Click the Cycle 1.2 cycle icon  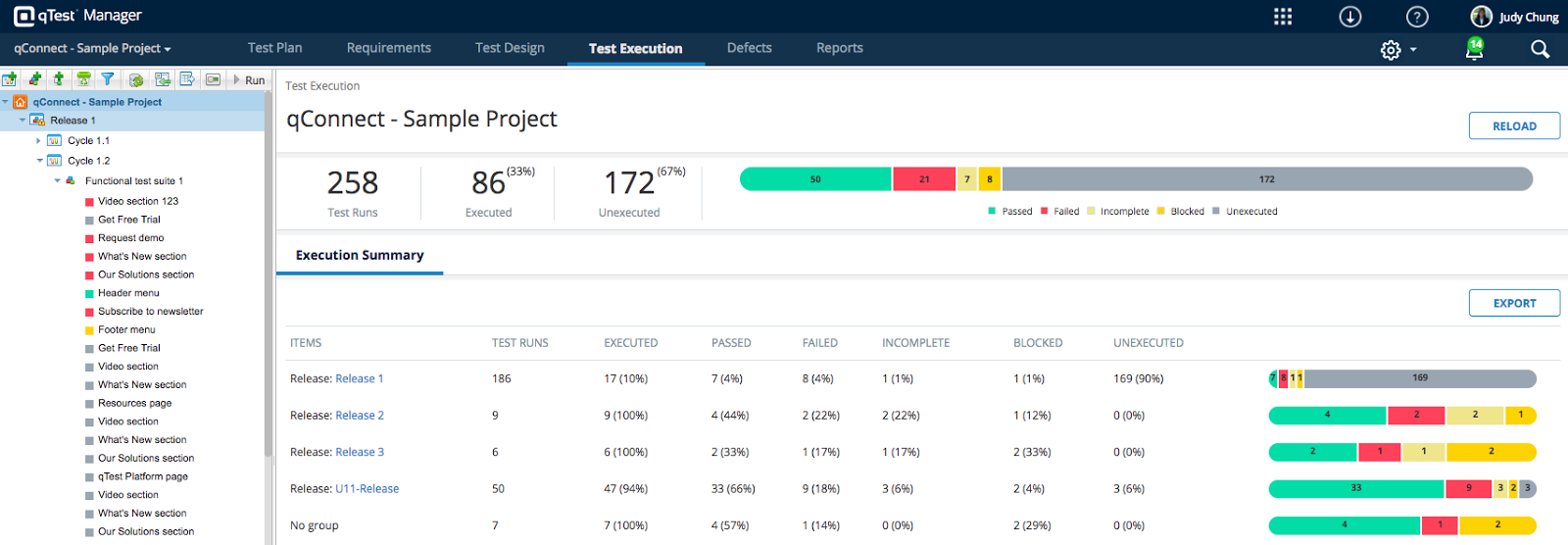click(55, 161)
